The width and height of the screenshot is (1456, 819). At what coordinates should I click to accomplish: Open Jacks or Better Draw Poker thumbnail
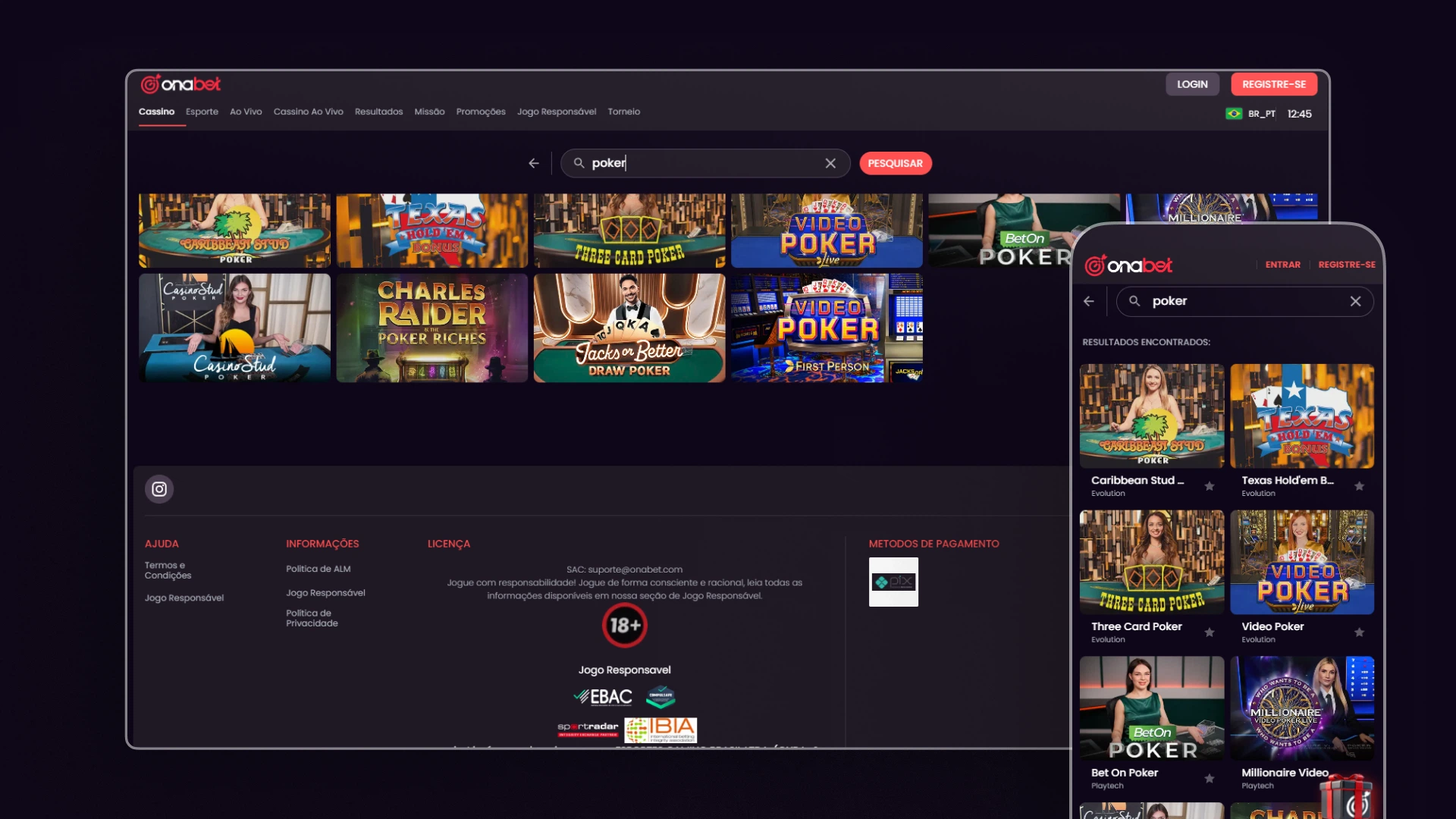coord(629,328)
